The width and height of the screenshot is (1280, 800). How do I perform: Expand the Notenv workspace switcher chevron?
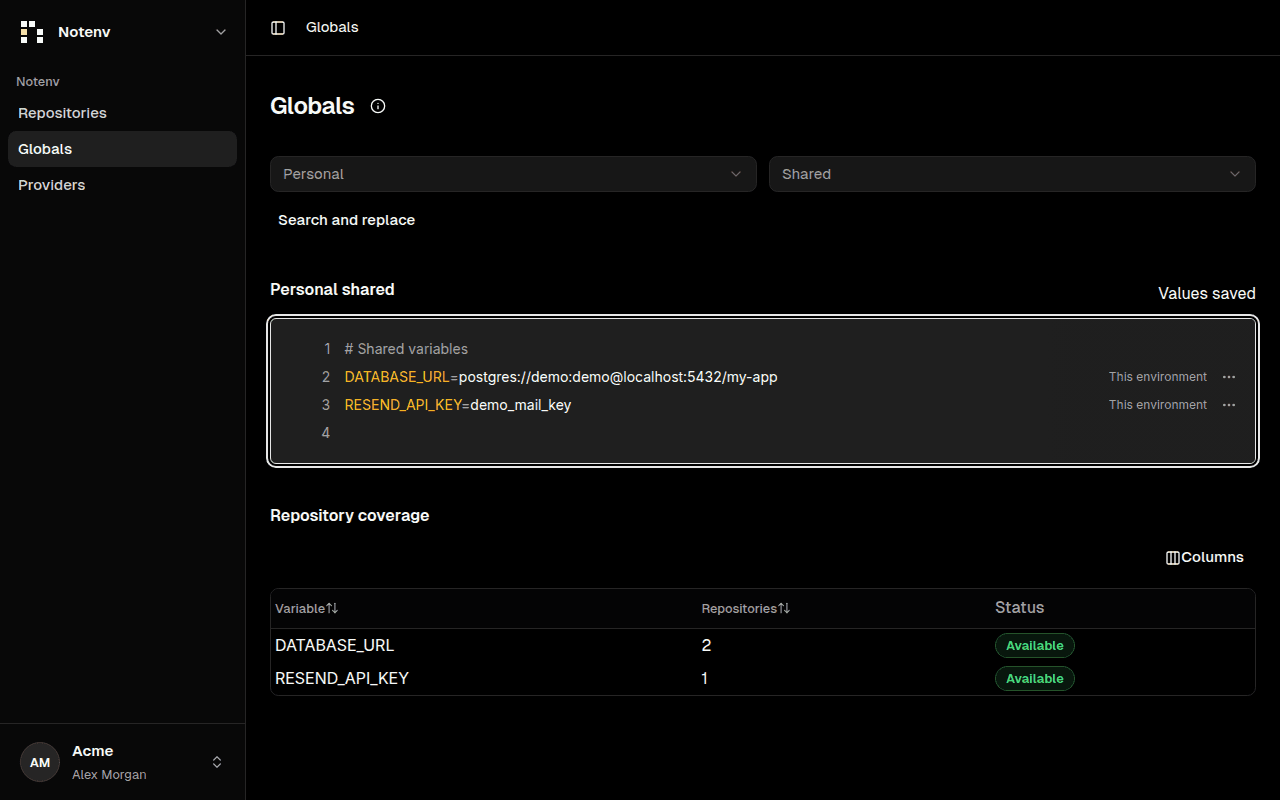(x=221, y=32)
